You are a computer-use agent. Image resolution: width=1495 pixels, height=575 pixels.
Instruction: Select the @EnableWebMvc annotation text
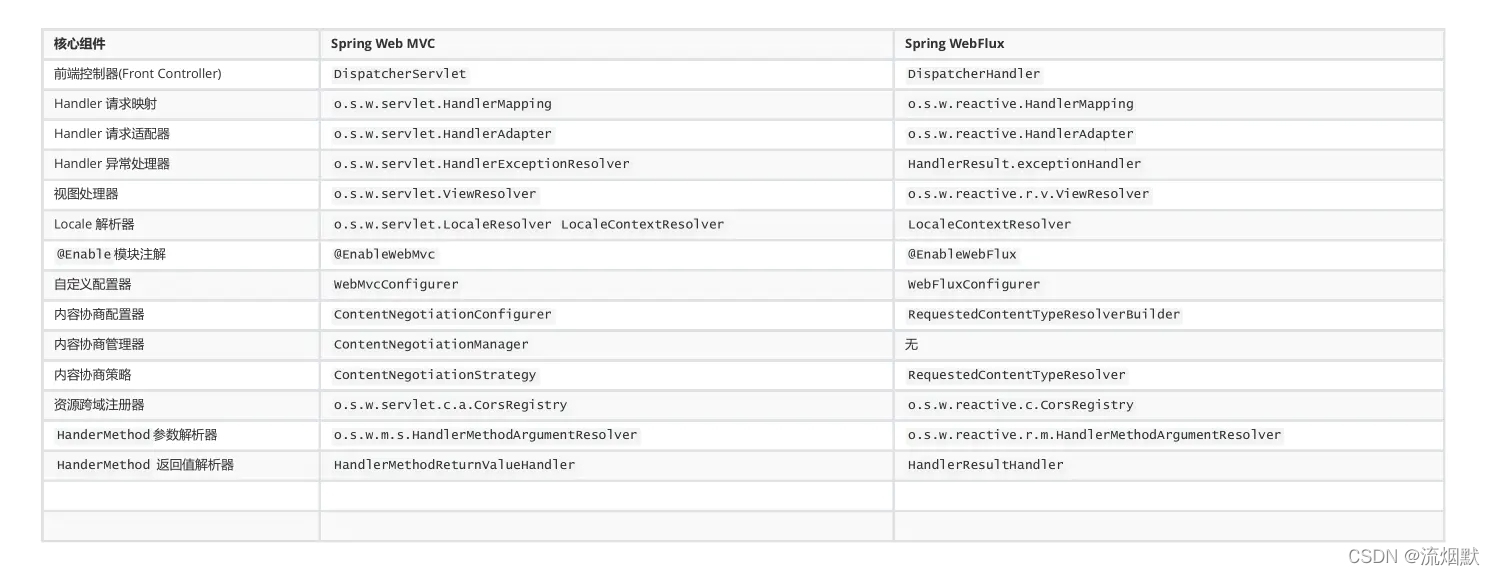pyautogui.click(x=385, y=254)
